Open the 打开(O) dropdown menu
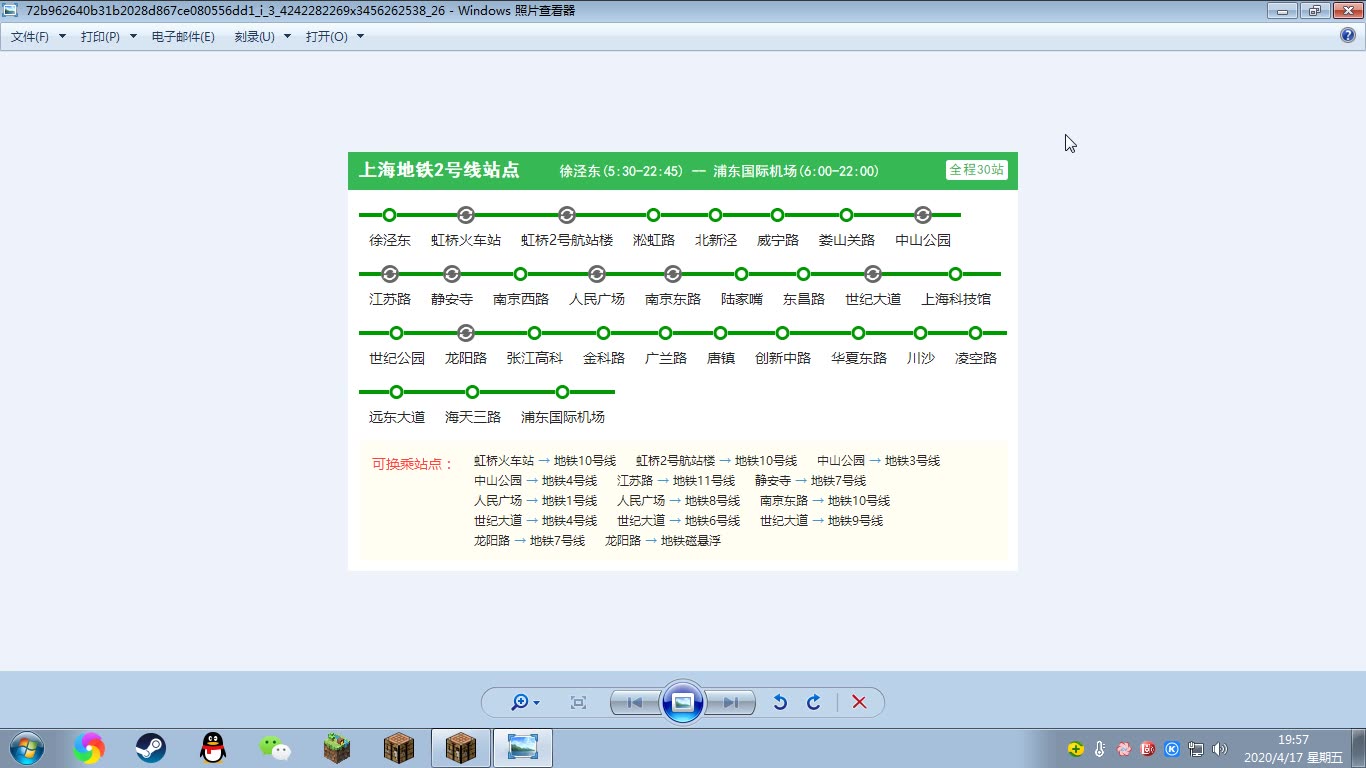Screen dimensions: 1366x768 [x=335, y=36]
